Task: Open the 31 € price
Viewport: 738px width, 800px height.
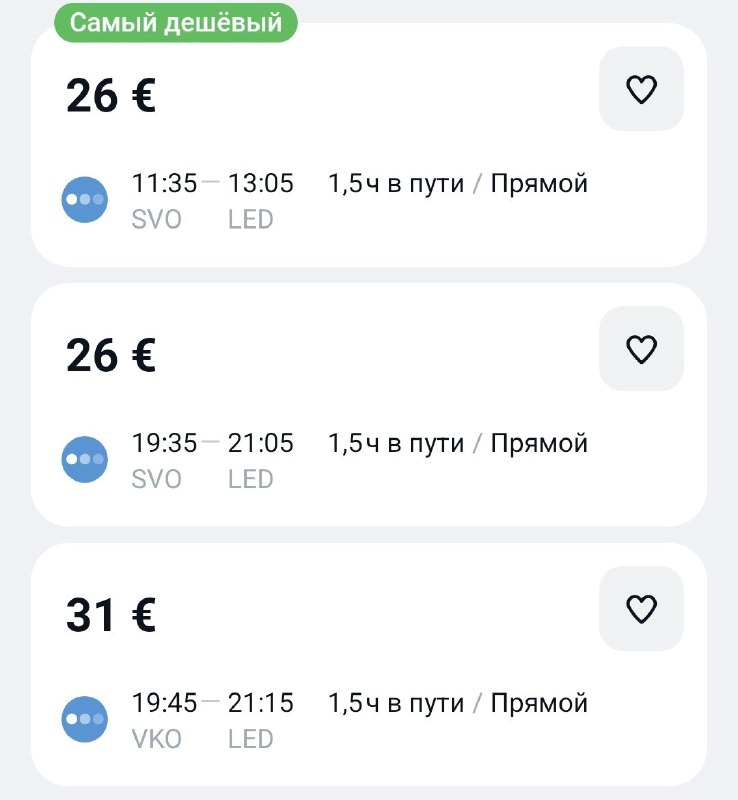Action: (111, 615)
